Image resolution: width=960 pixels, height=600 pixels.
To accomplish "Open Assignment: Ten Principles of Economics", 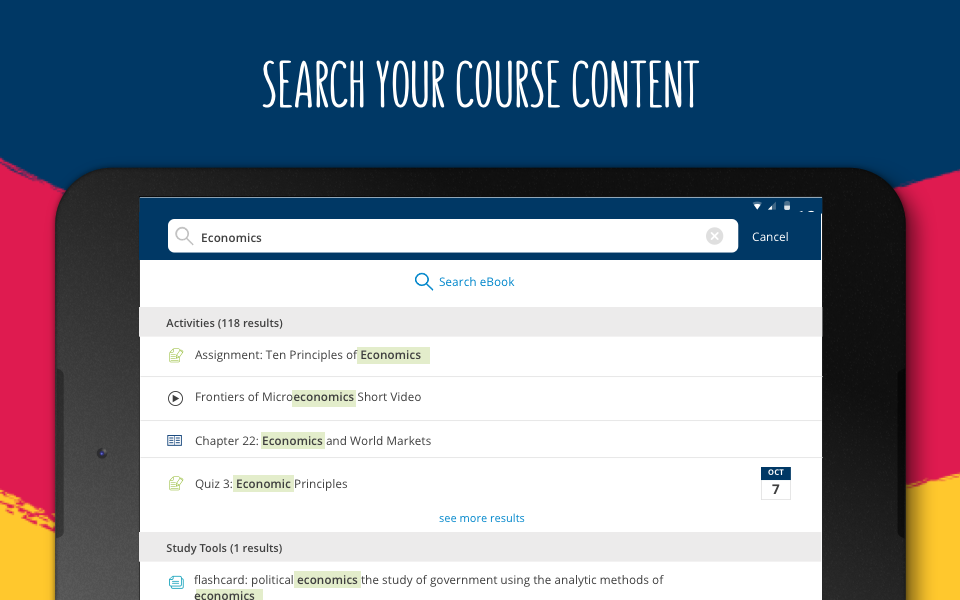I will [x=481, y=356].
